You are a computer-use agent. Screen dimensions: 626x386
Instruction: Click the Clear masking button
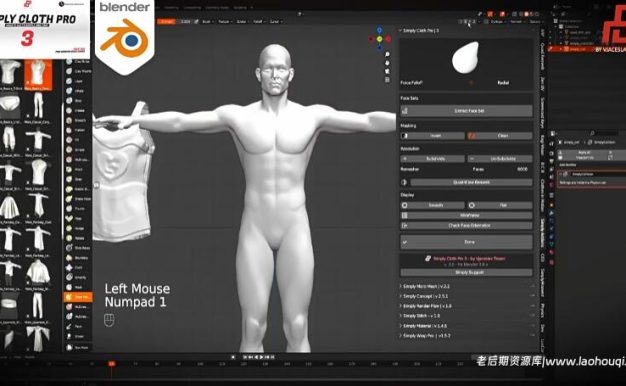500,136
